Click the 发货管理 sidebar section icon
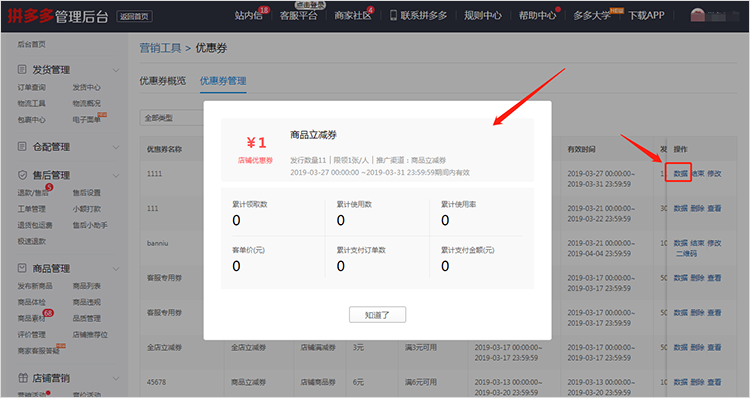Image resolution: width=750 pixels, height=398 pixels. 22,69
